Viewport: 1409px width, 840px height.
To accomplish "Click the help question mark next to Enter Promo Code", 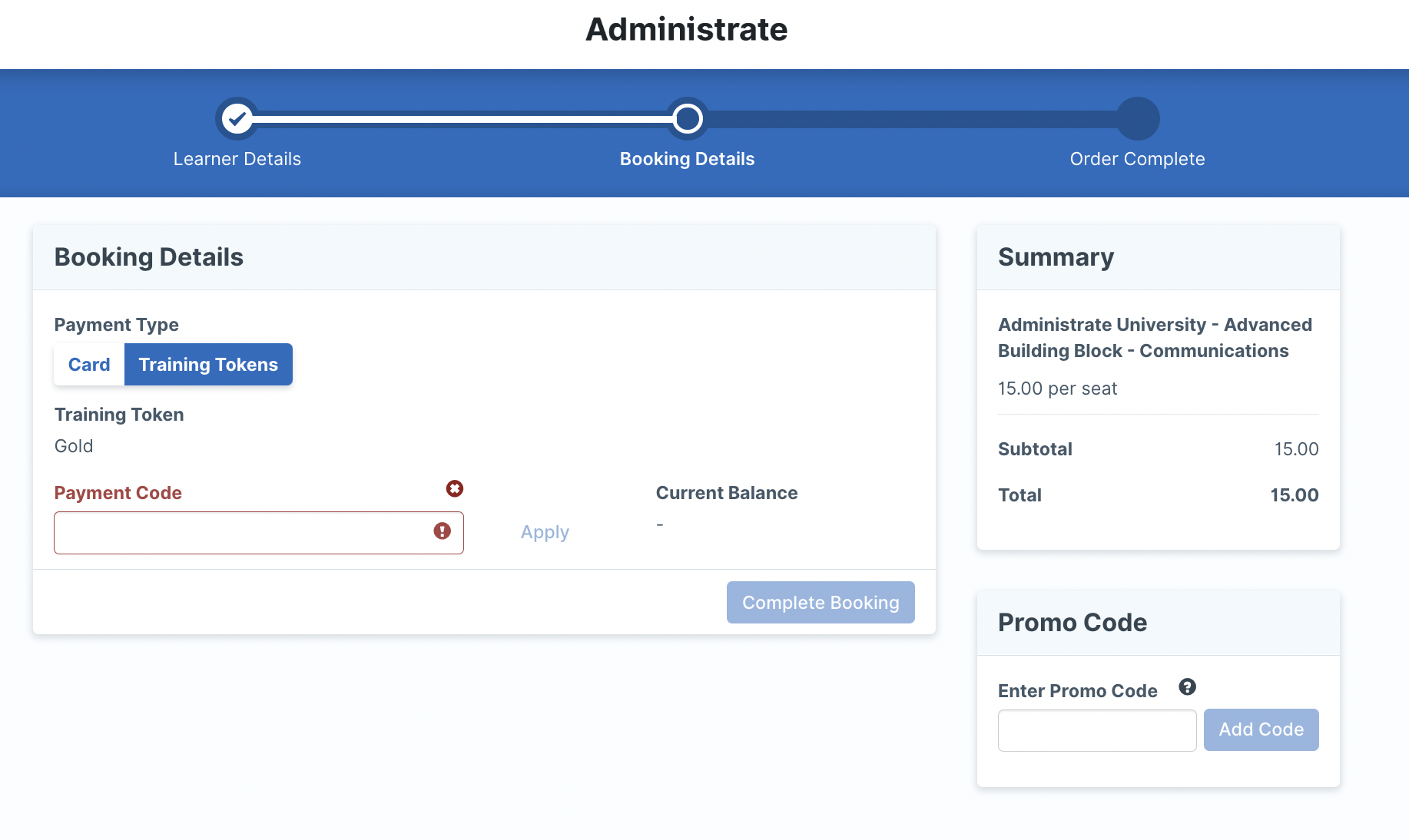I will pyautogui.click(x=1188, y=687).
